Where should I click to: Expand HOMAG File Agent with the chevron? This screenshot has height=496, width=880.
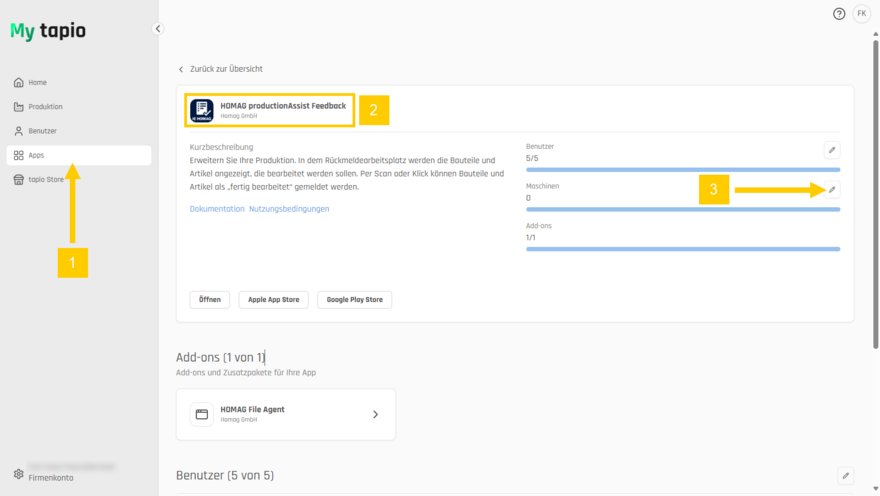[375, 415]
